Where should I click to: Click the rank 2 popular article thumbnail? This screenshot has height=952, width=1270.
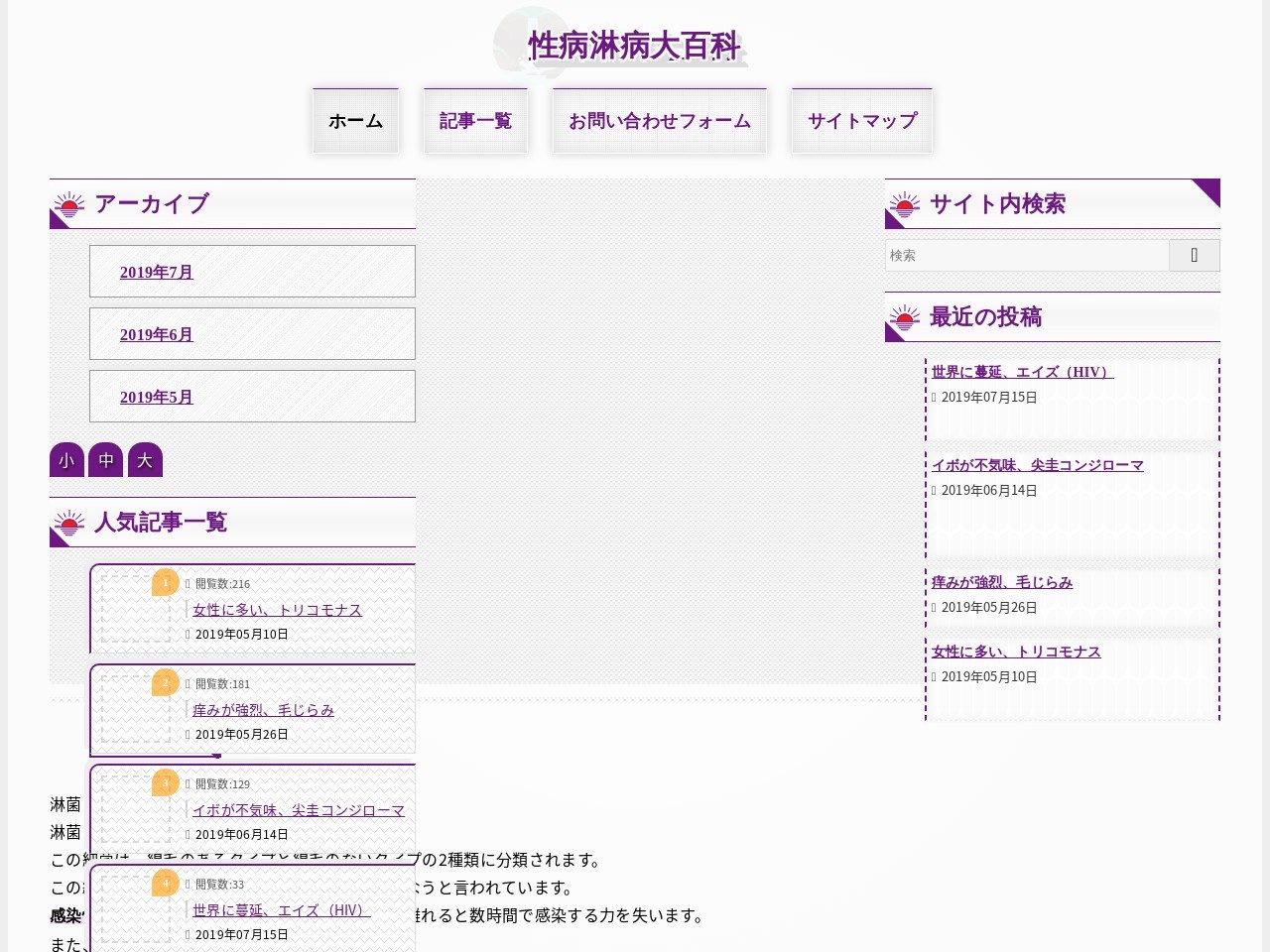(x=135, y=709)
